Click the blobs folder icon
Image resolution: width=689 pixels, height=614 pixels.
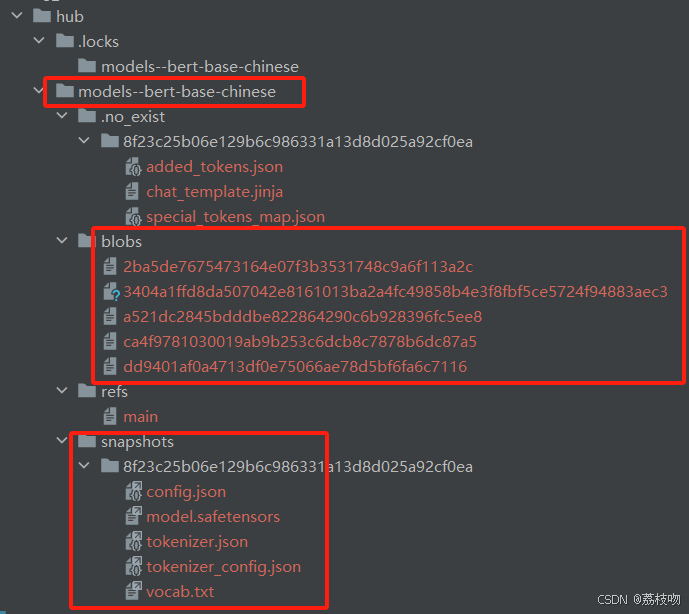click(87, 241)
